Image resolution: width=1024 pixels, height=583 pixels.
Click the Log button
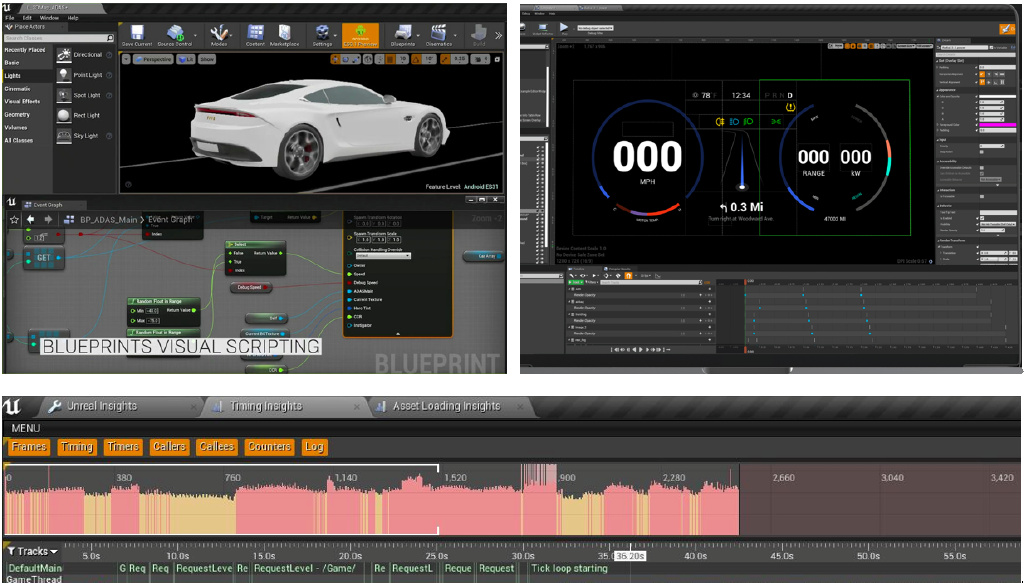click(x=314, y=447)
